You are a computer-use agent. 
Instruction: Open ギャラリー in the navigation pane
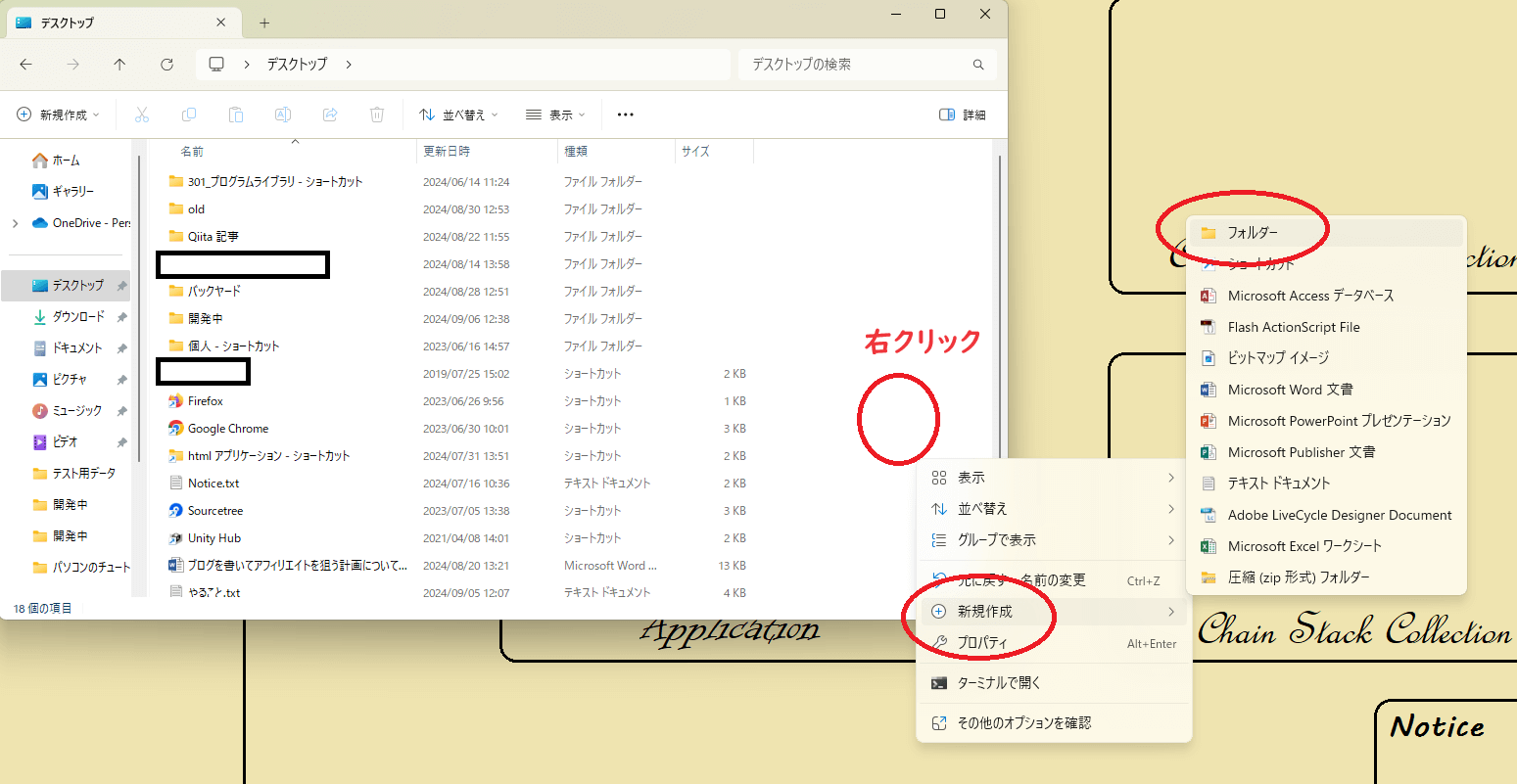point(66,192)
